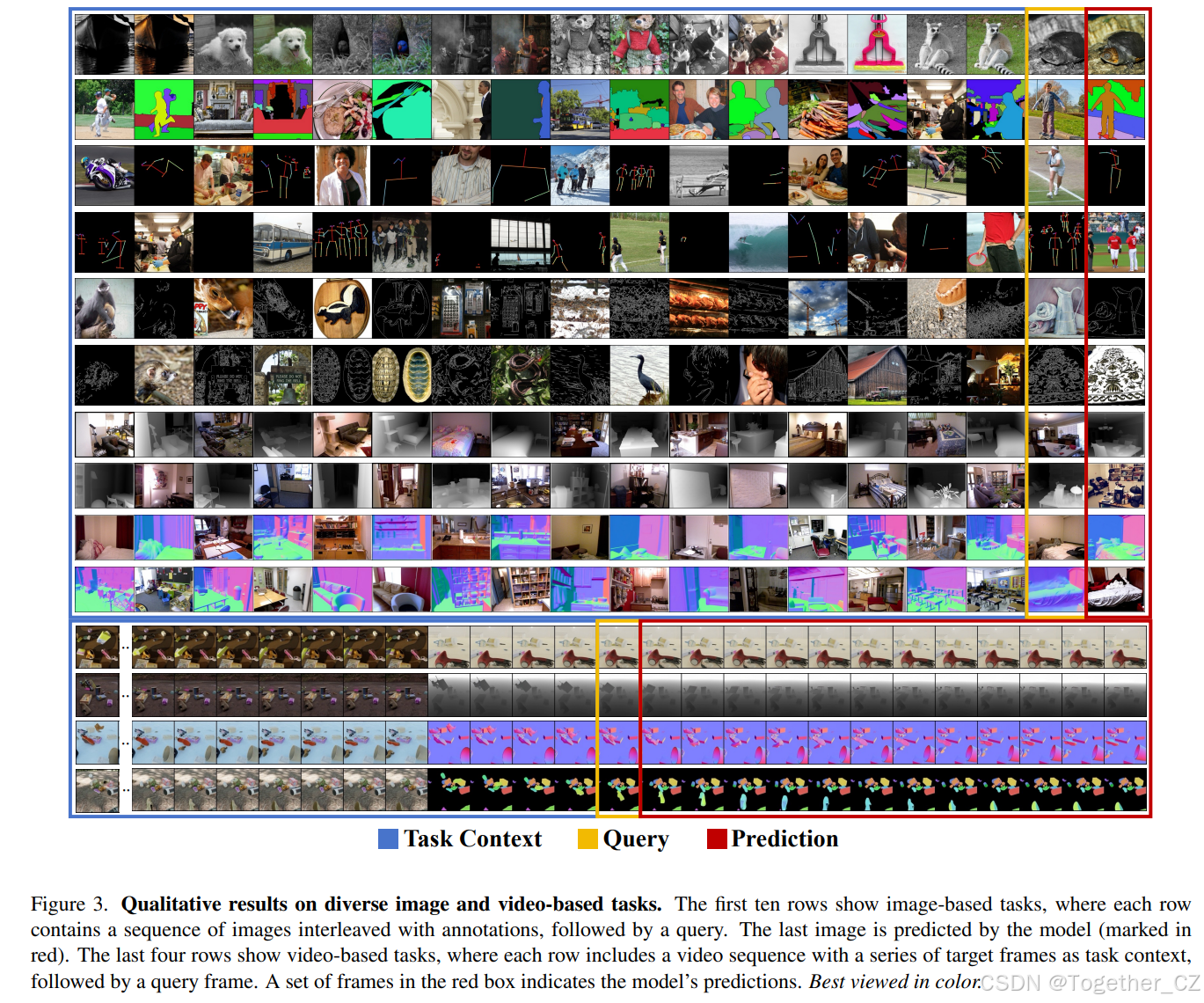Select the purple motorcycle image in row three

[x=103, y=174]
